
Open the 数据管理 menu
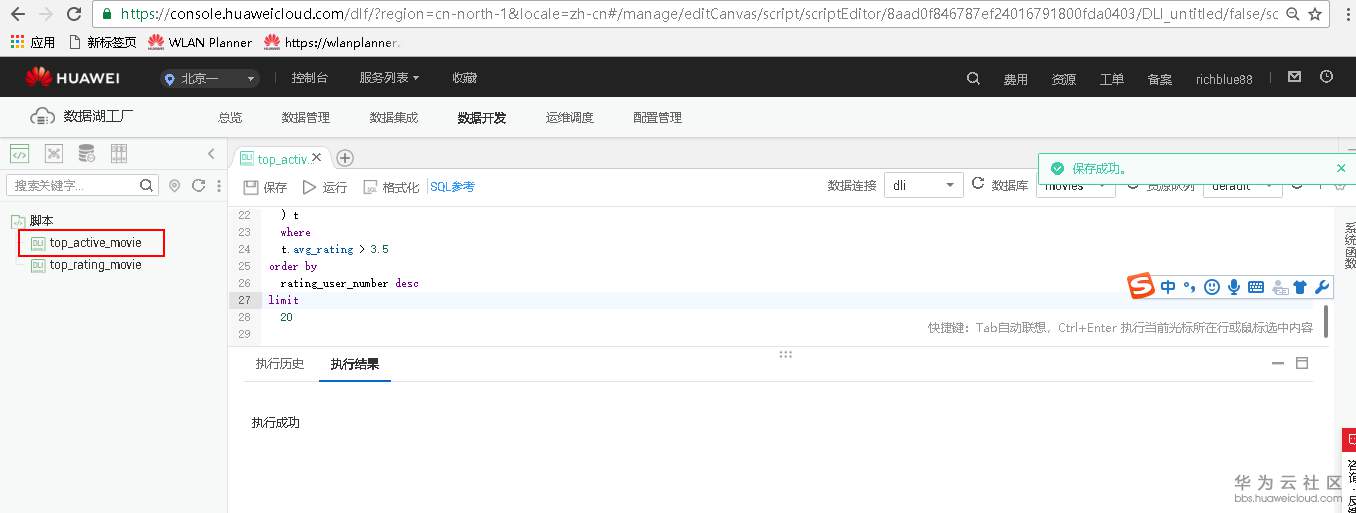[306, 117]
